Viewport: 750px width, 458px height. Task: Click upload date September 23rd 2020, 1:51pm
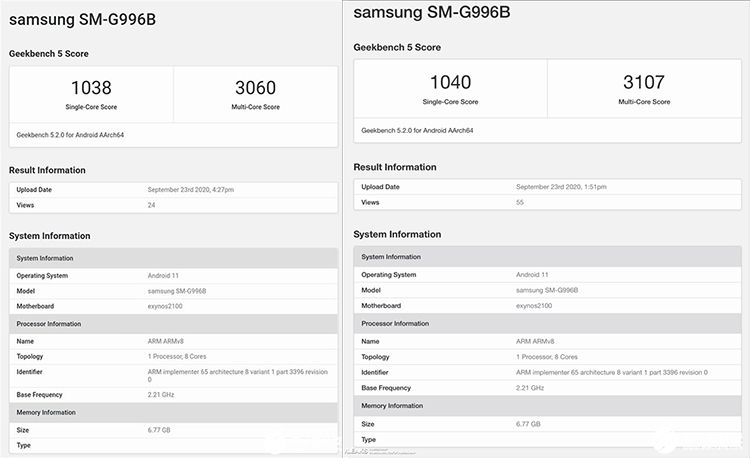click(x=561, y=187)
